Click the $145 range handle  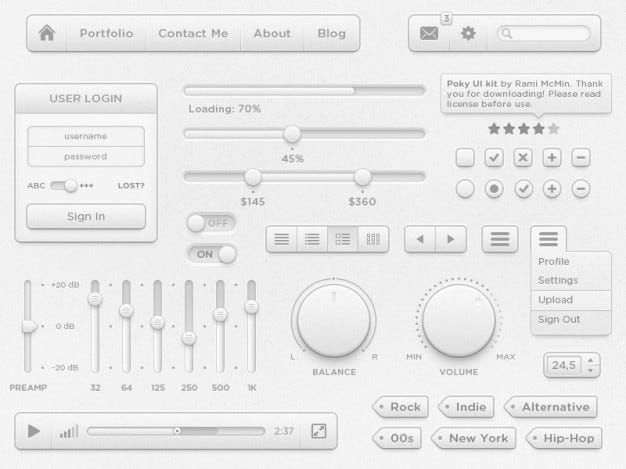tap(253, 177)
